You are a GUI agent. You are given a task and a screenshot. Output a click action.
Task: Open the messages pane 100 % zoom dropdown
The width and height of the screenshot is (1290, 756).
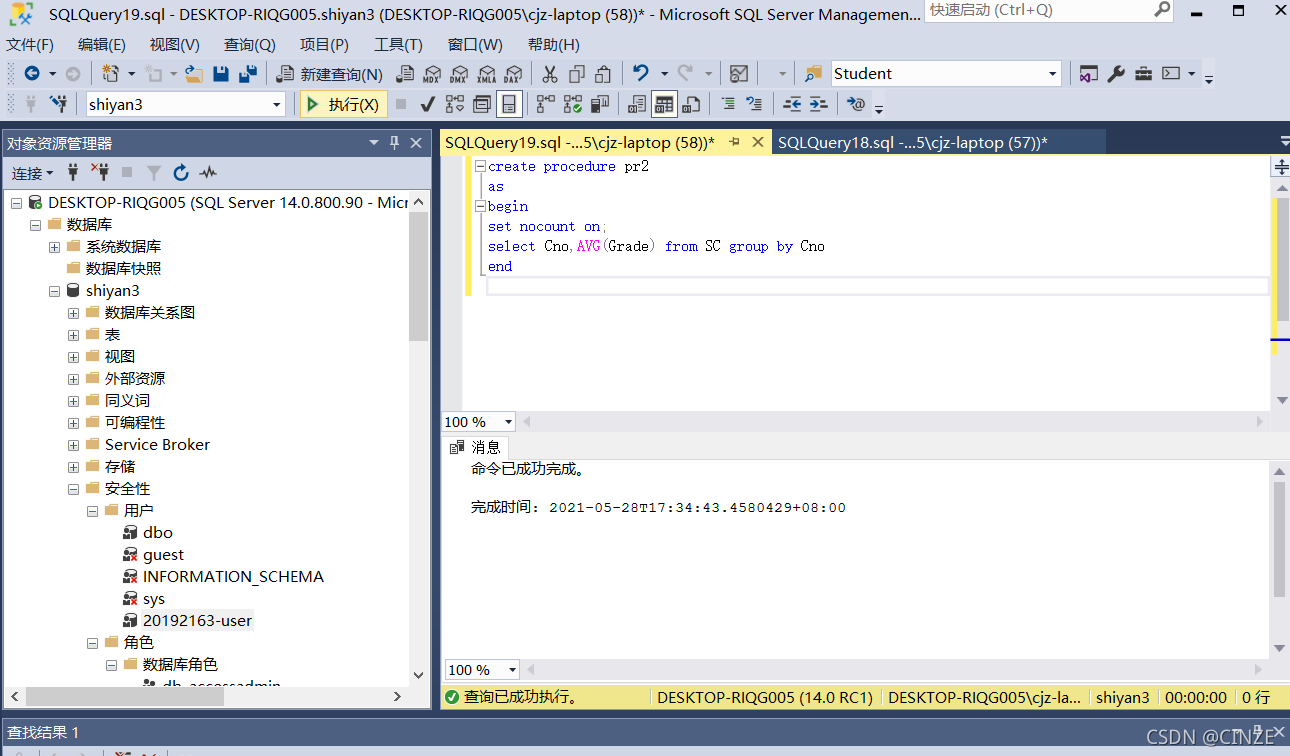(512, 670)
